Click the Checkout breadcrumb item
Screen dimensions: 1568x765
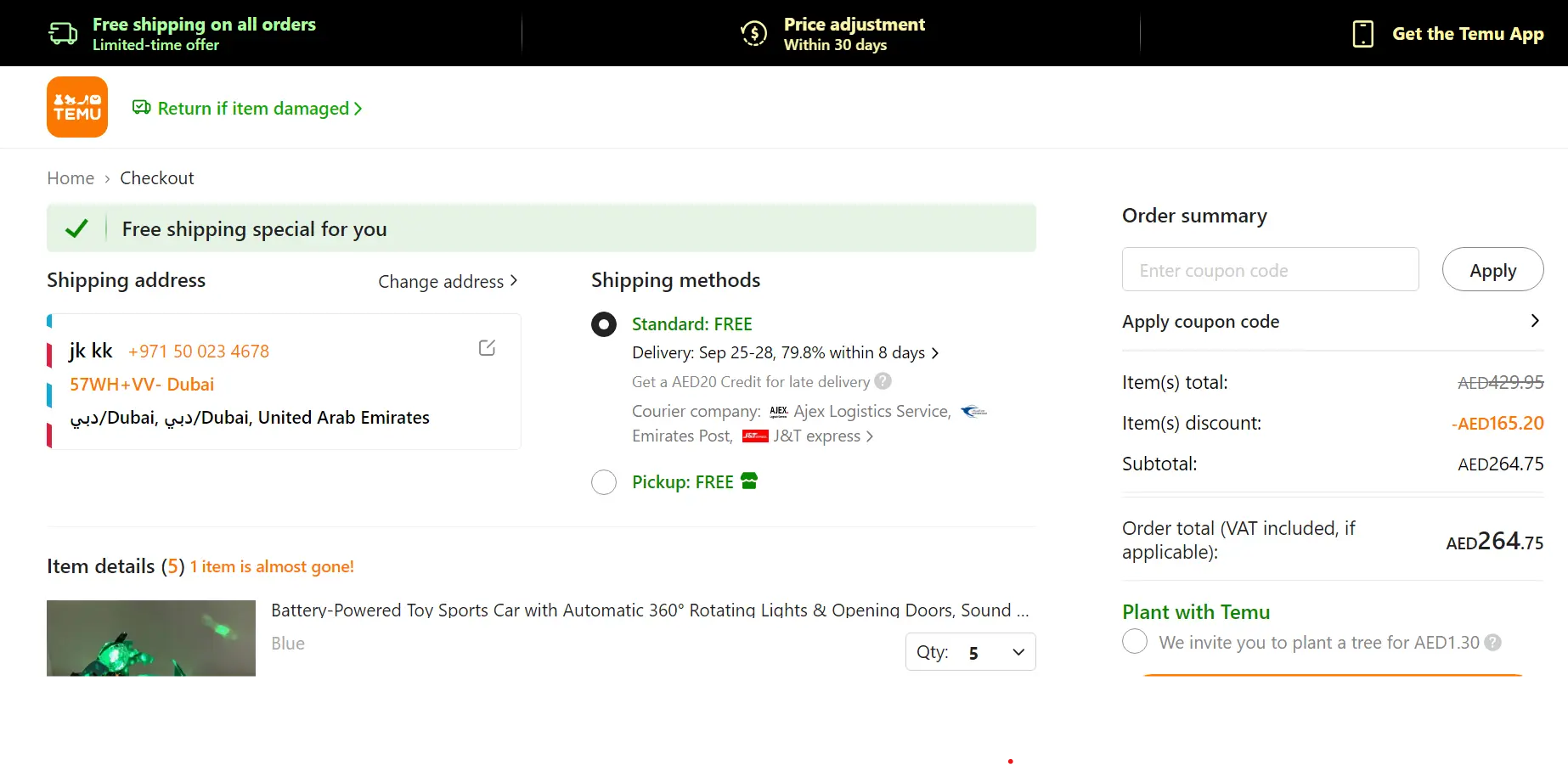pyautogui.click(x=156, y=177)
